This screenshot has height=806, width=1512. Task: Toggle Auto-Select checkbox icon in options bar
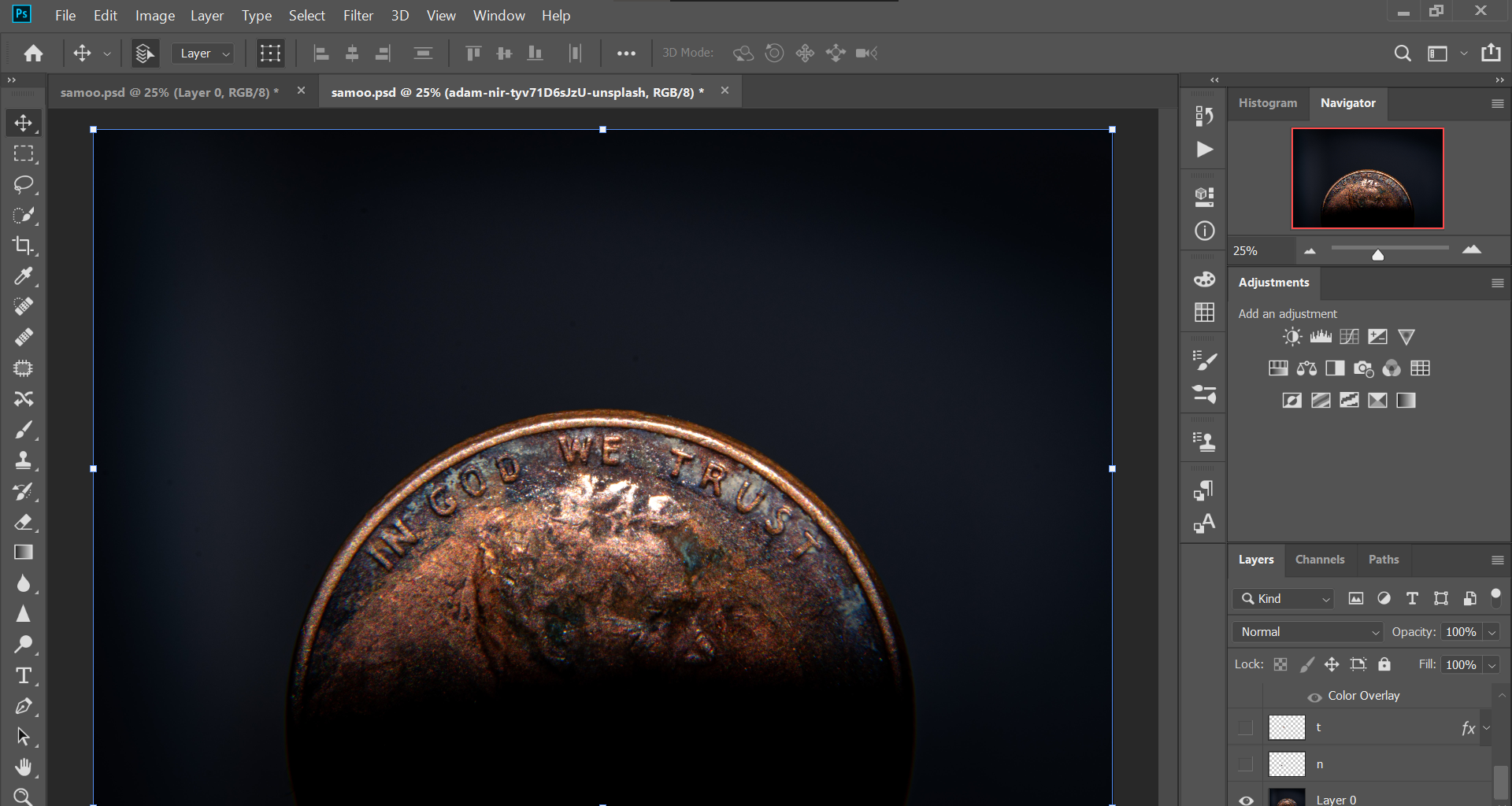(x=144, y=53)
